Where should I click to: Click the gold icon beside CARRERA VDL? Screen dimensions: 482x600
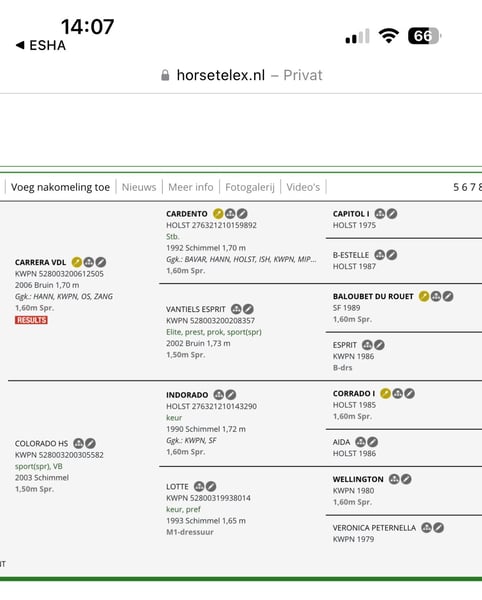click(77, 262)
